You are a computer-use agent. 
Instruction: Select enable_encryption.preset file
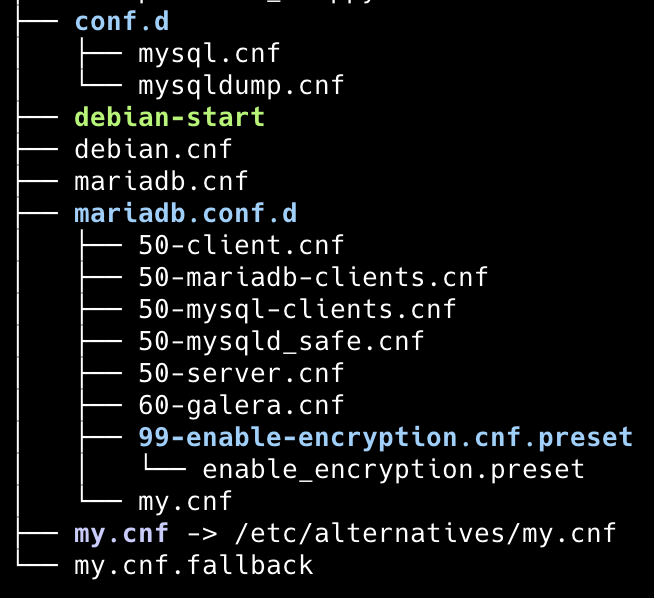[393, 470]
